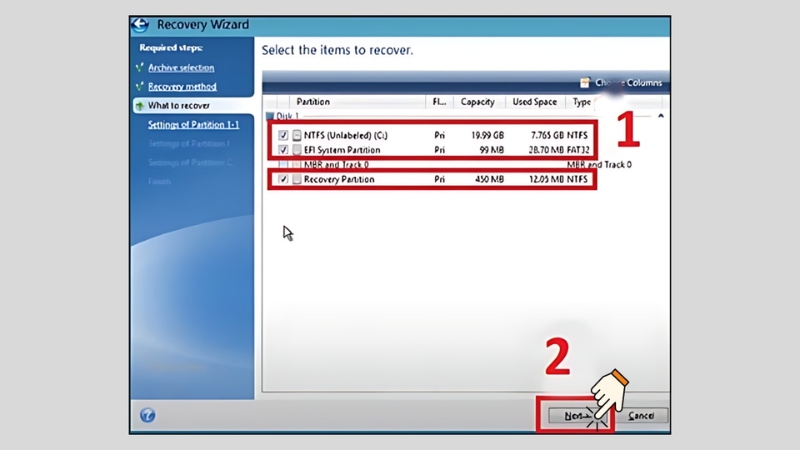The image size is (800, 450).
Task: Click the Cancel button
Action: 641,416
